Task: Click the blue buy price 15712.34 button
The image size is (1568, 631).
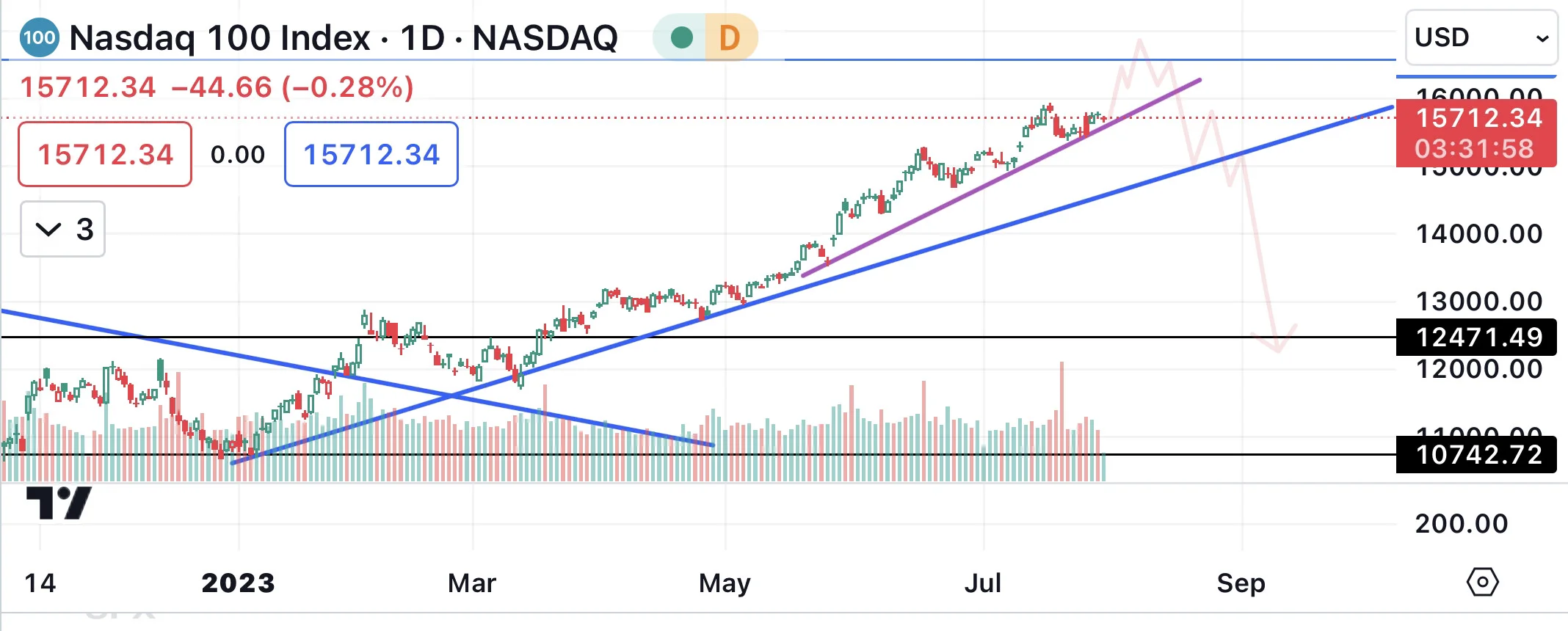Action: pos(371,154)
